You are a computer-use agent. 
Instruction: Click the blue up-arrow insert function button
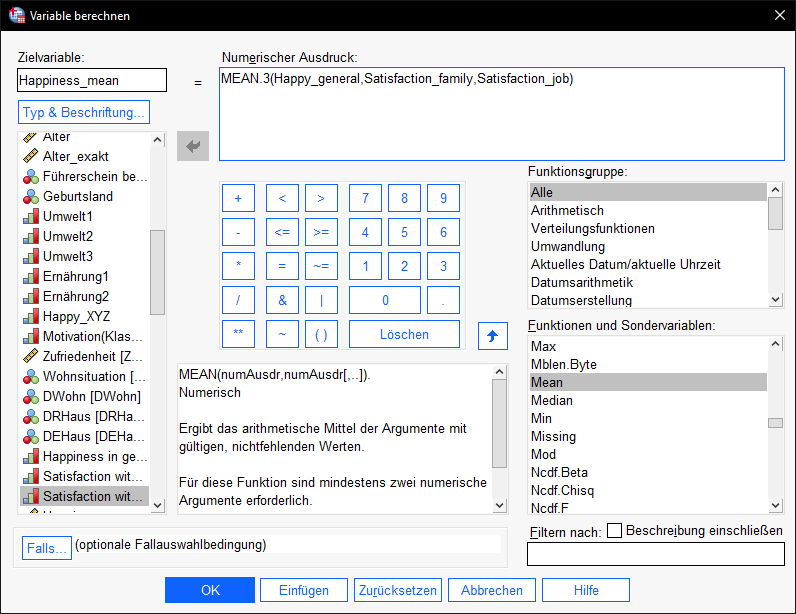click(x=492, y=336)
